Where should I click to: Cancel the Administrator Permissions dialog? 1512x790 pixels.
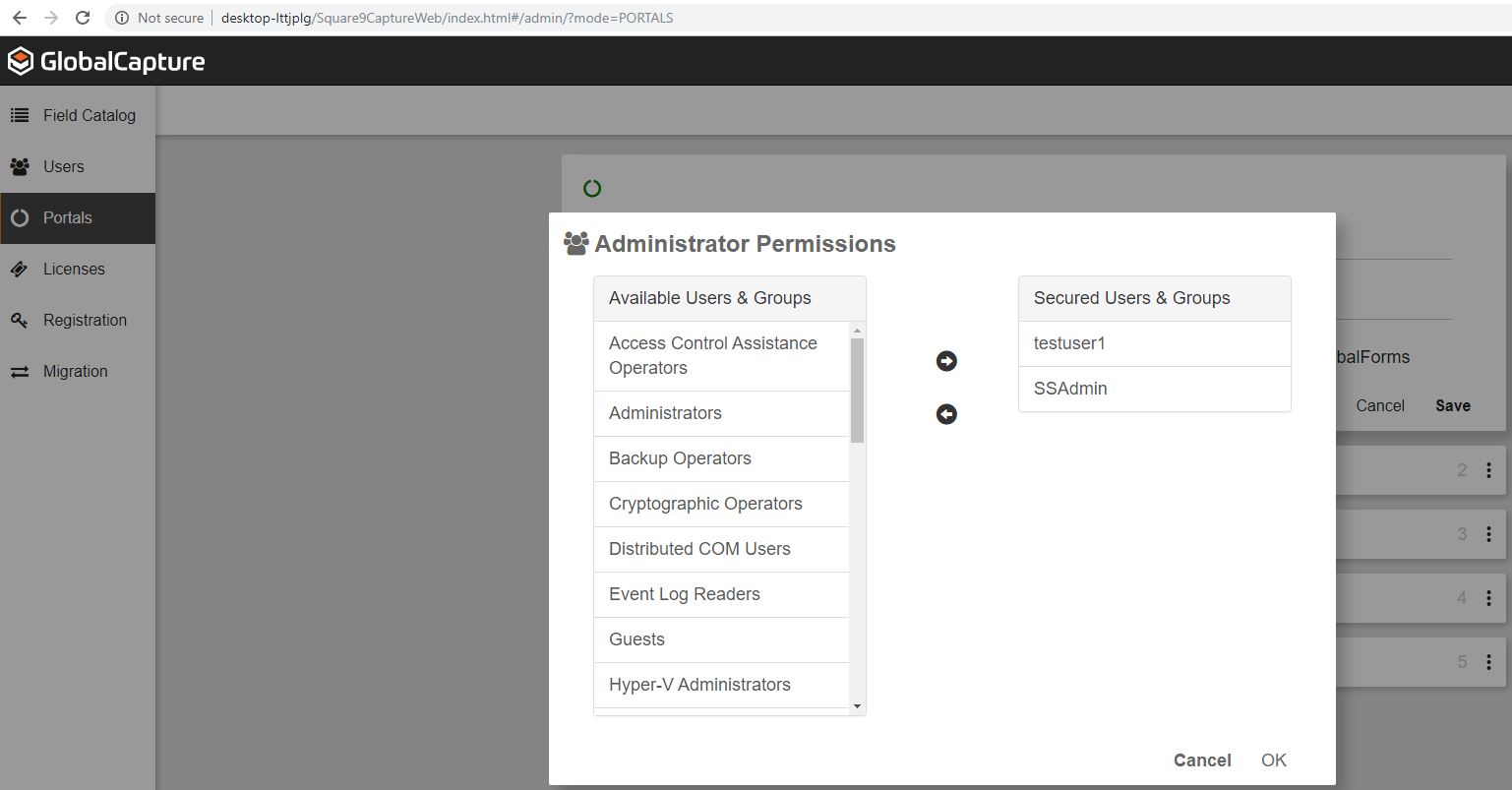pos(1202,760)
